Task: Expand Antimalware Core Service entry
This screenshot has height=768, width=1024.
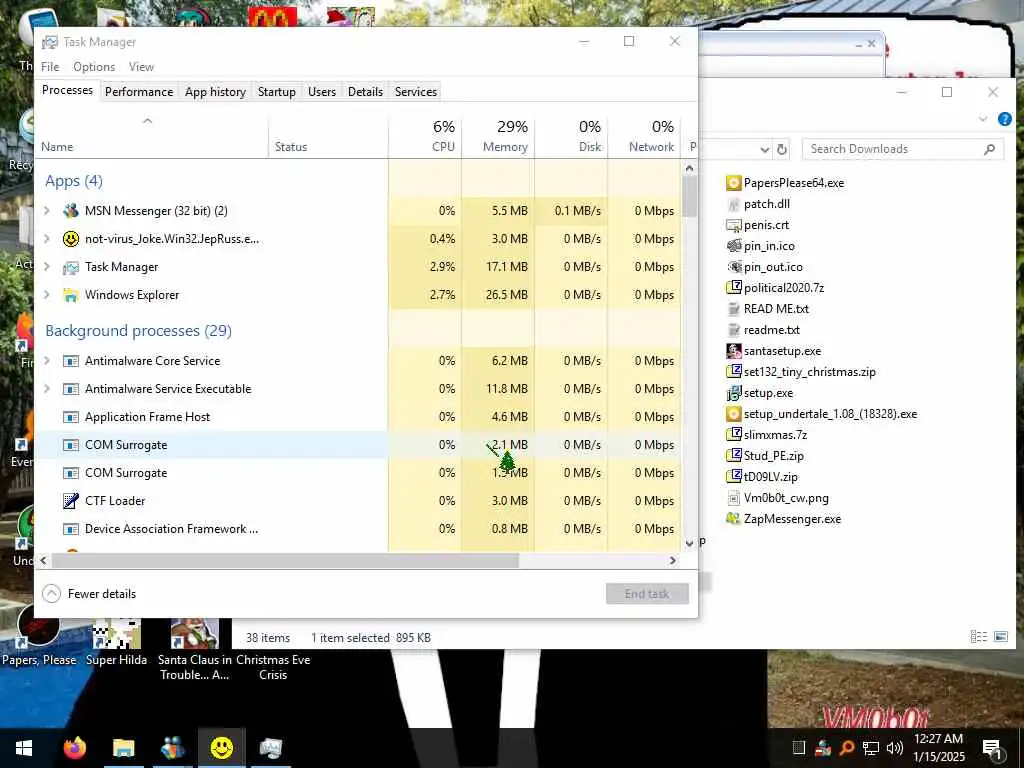Action: point(47,361)
